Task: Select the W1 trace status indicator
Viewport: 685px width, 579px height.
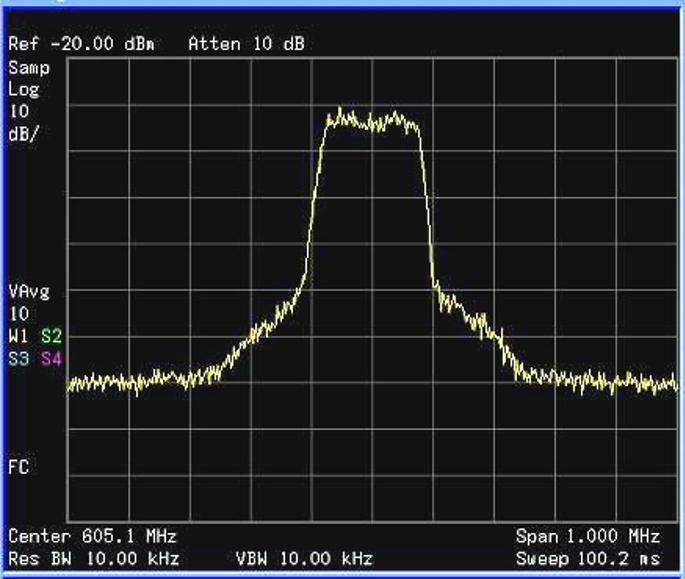Action: pyautogui.click(x=17, y=335)
